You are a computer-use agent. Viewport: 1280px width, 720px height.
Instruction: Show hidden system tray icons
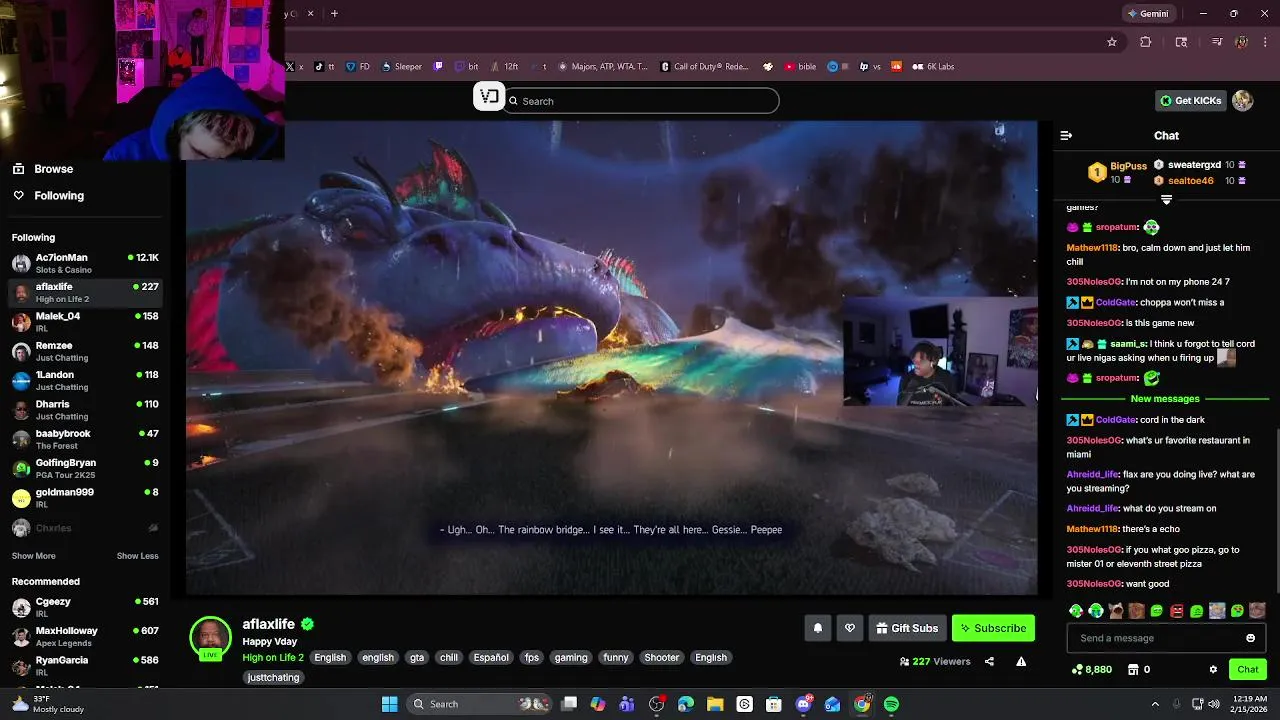click(x=1155, y=704)
